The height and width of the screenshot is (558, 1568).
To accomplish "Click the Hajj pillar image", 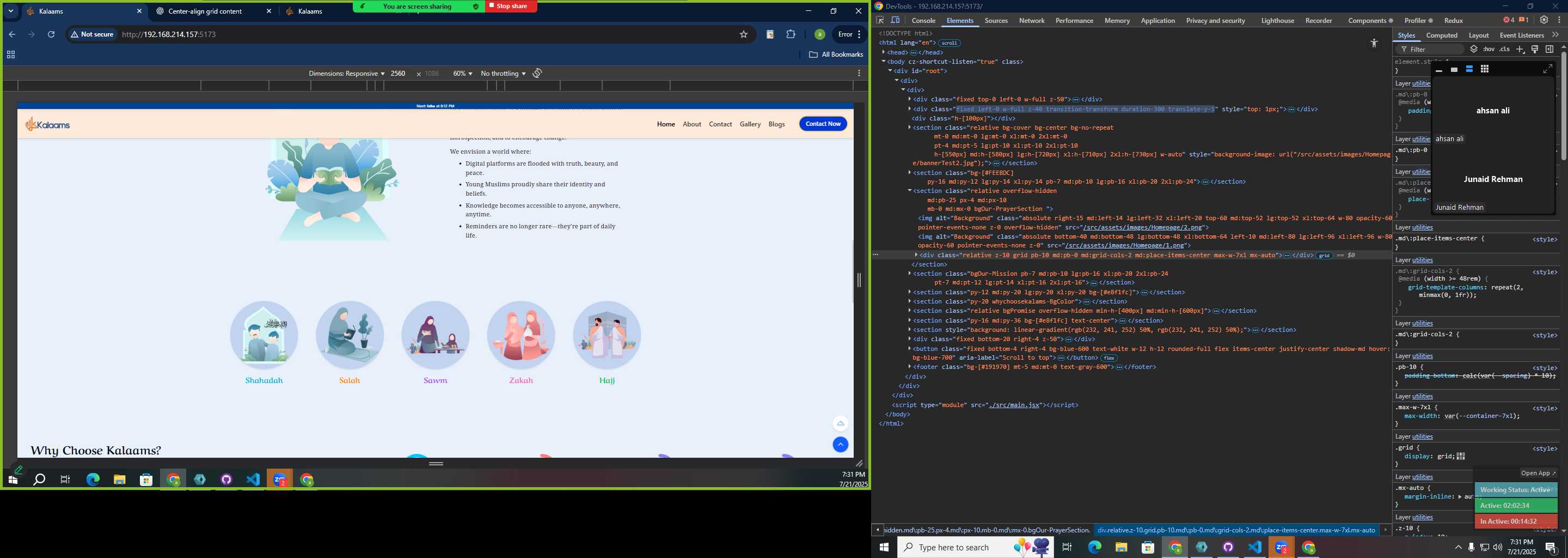I will [x=607, y=335].
